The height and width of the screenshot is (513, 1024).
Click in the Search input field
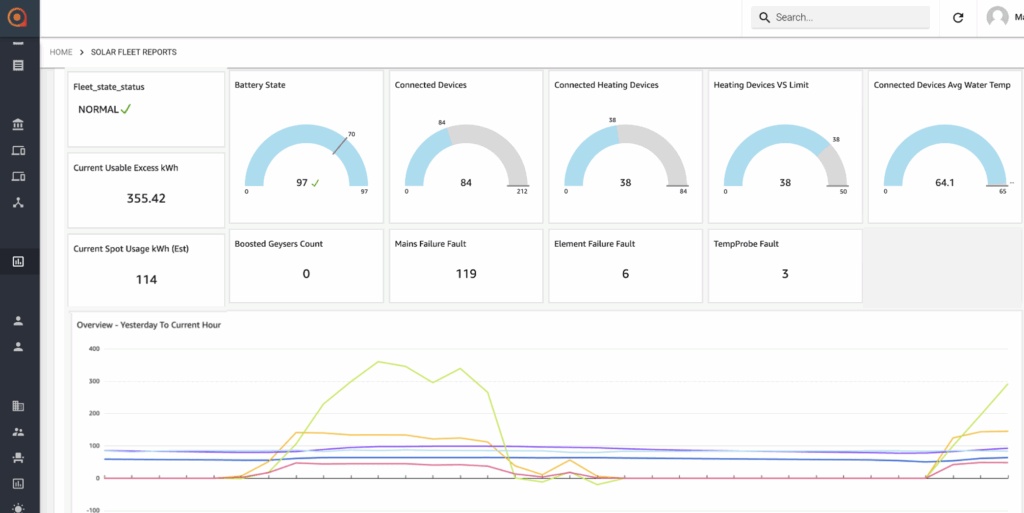point(840,18)
